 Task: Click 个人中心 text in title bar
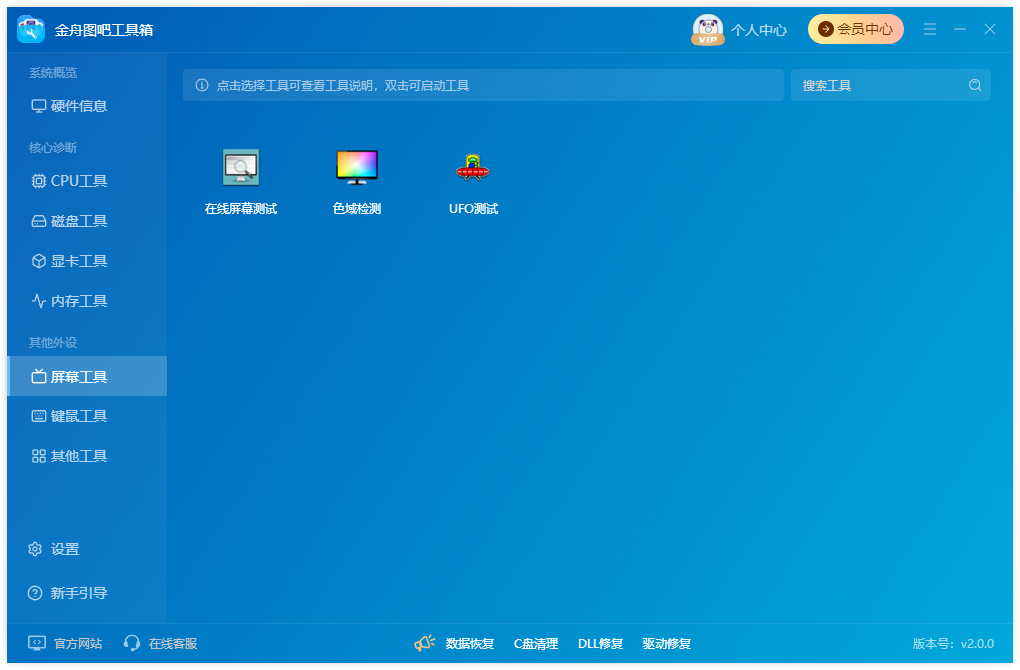tap(758, 30)
